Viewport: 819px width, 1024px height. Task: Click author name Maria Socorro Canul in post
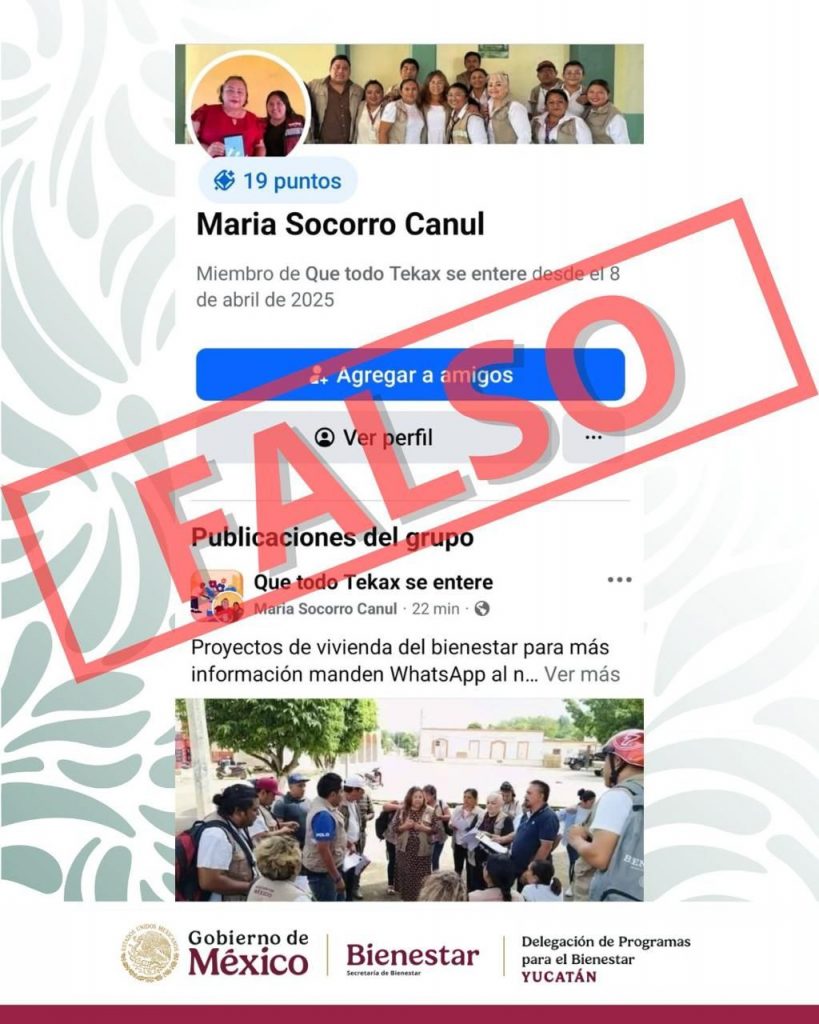point(325,609)
